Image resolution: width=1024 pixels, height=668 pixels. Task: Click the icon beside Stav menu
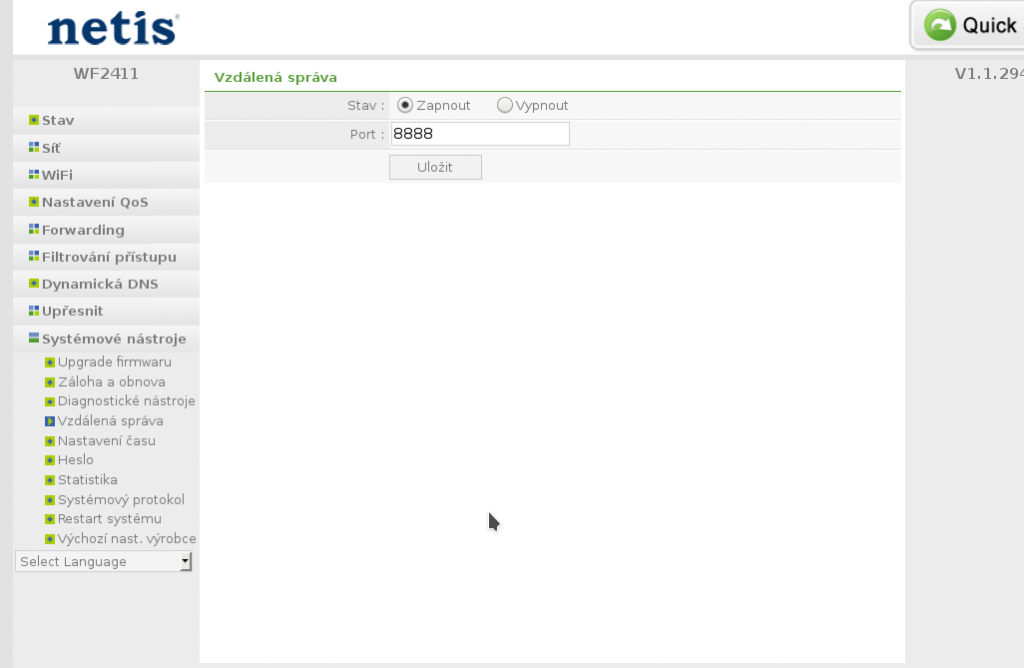(34, 120)
